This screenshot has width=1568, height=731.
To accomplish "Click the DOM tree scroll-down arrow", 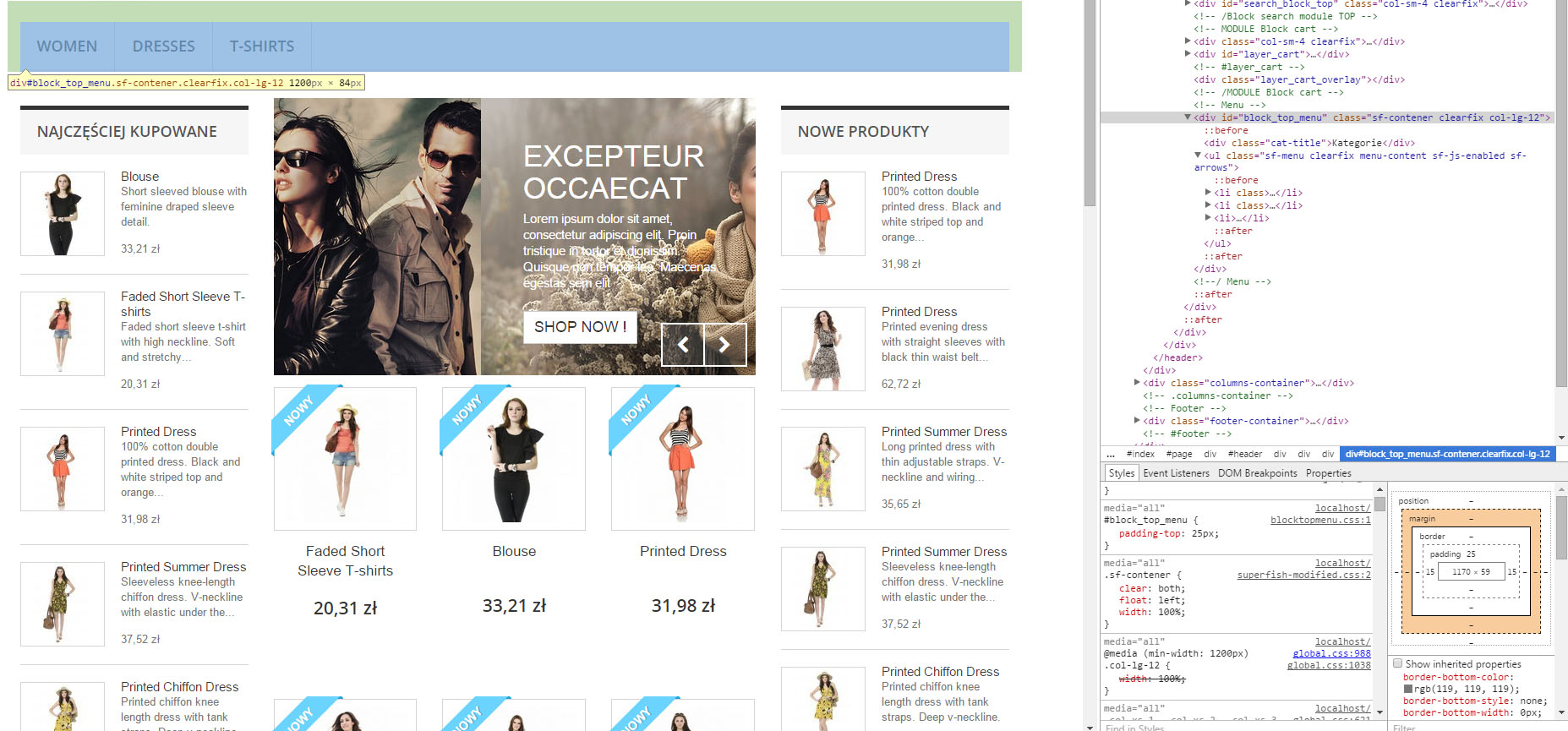I will (x=1561, y=438).
